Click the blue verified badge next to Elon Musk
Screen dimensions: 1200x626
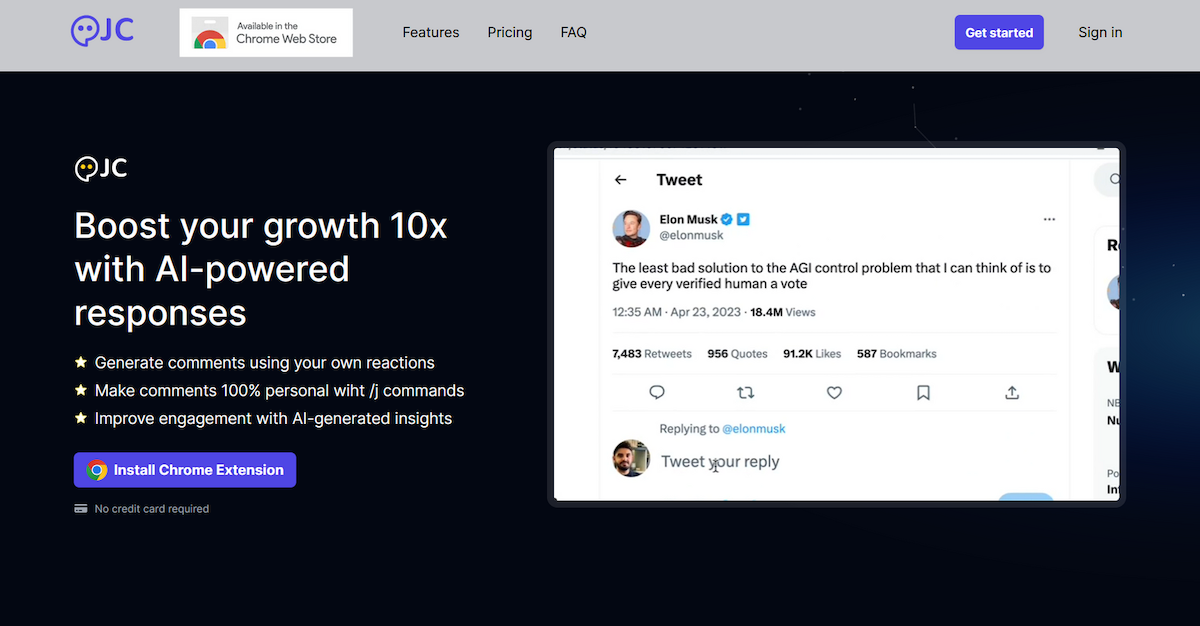click(728, 219)
